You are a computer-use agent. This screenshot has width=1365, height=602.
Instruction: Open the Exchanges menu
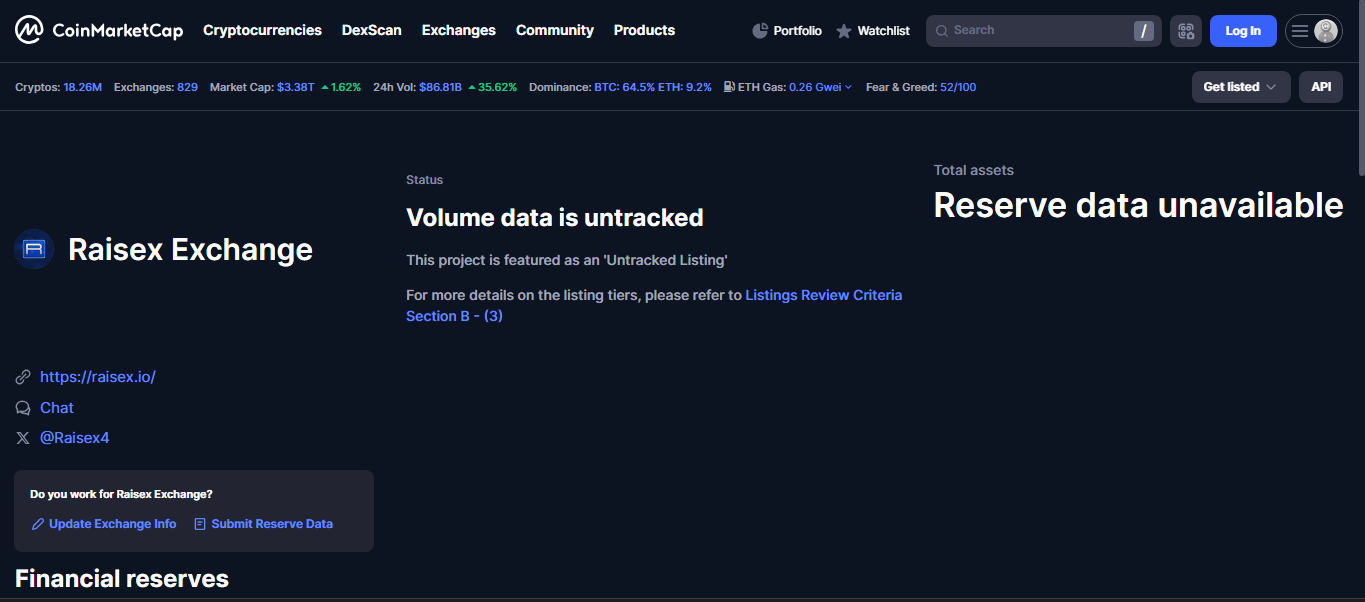(x=459, y=30)
